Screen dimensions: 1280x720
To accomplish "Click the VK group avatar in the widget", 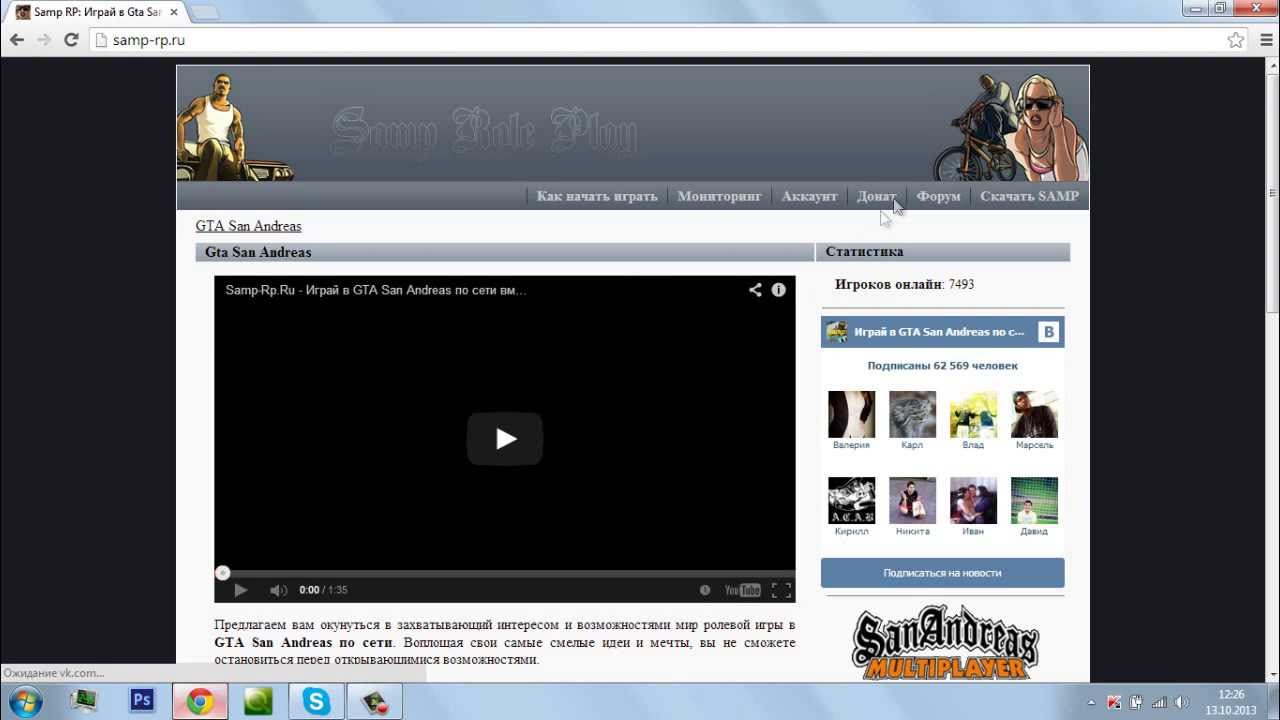I will point(837,332).
